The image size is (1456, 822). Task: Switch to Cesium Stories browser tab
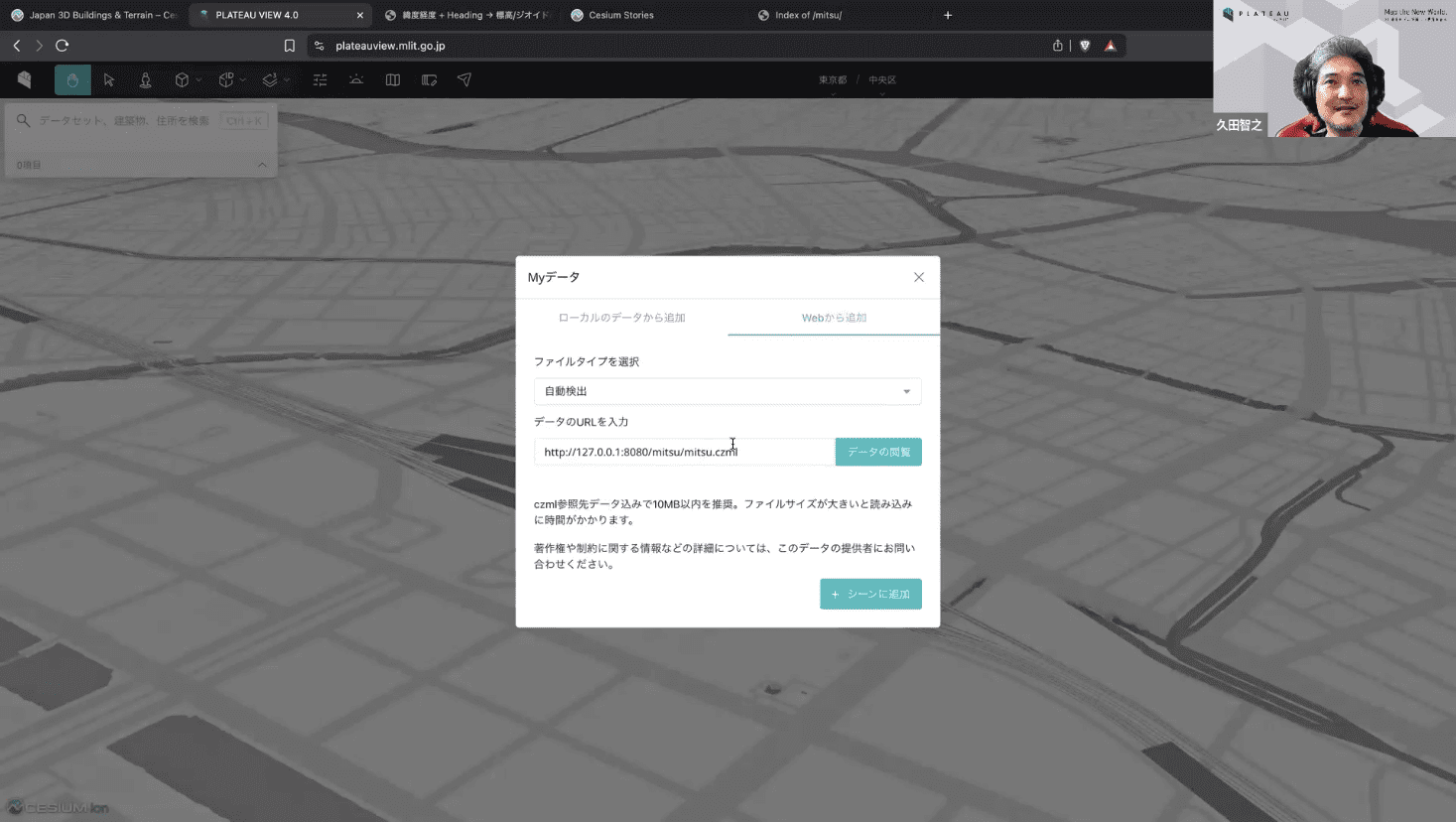620,15
